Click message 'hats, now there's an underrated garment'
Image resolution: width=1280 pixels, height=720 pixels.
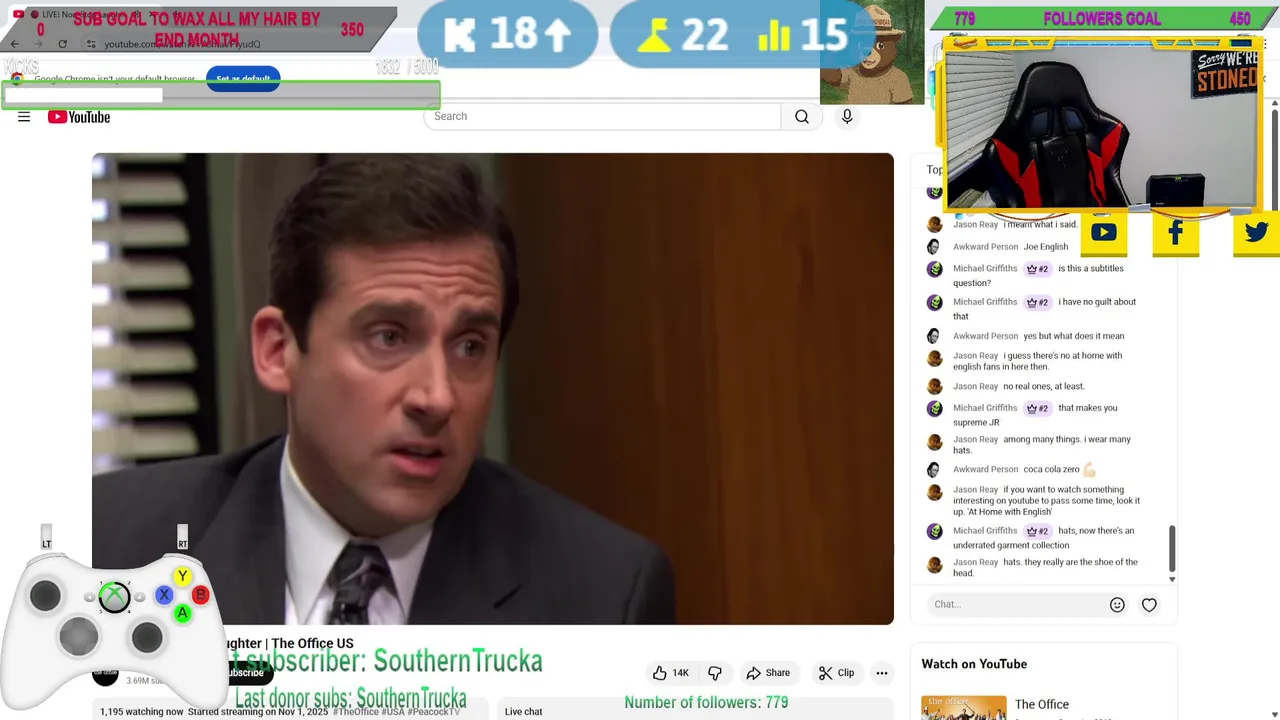pyautogui.click(x=1043, y=538)
